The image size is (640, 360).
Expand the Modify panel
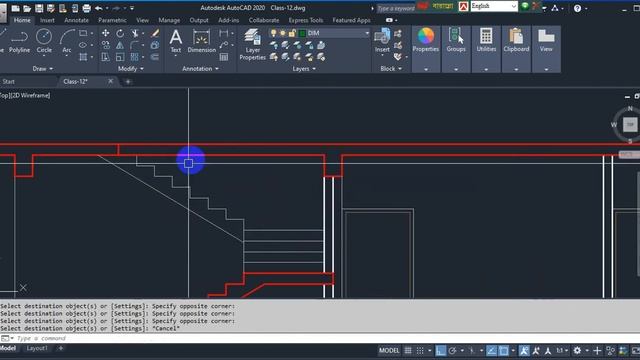(131, 69)
